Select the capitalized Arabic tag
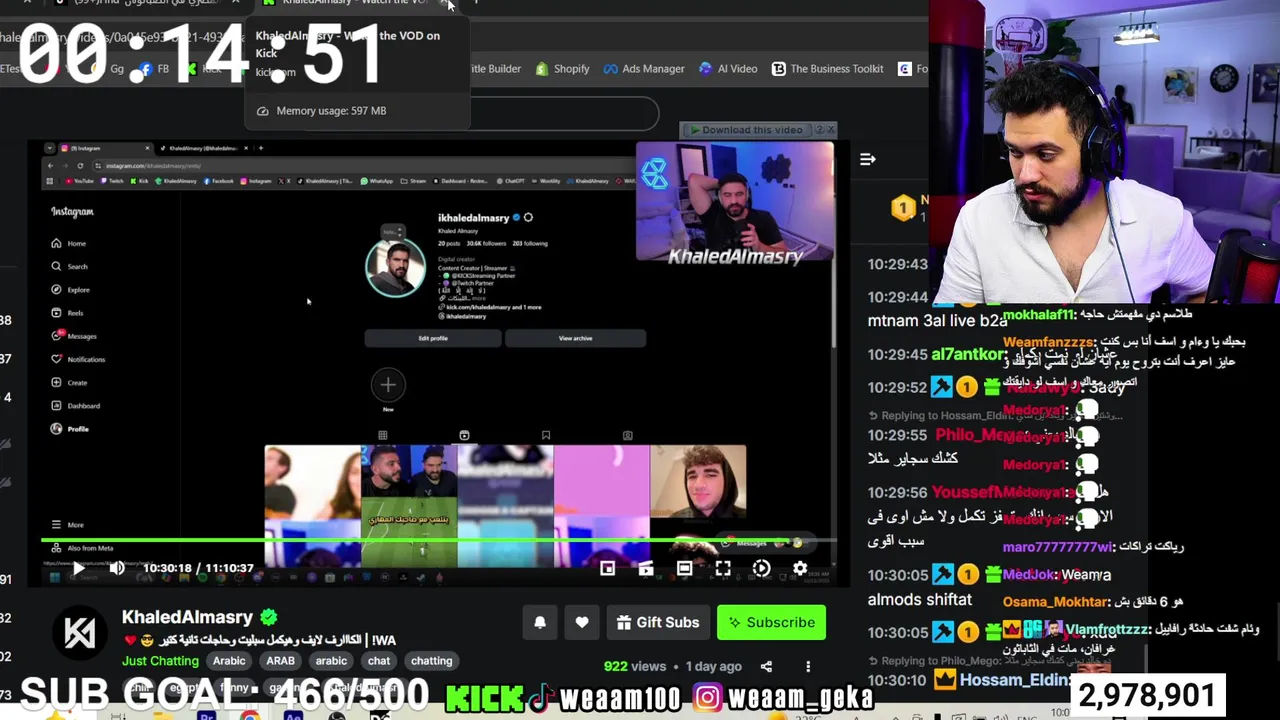Image resolution: width=1280 pixels, height=720 pixels. [229, 661]
